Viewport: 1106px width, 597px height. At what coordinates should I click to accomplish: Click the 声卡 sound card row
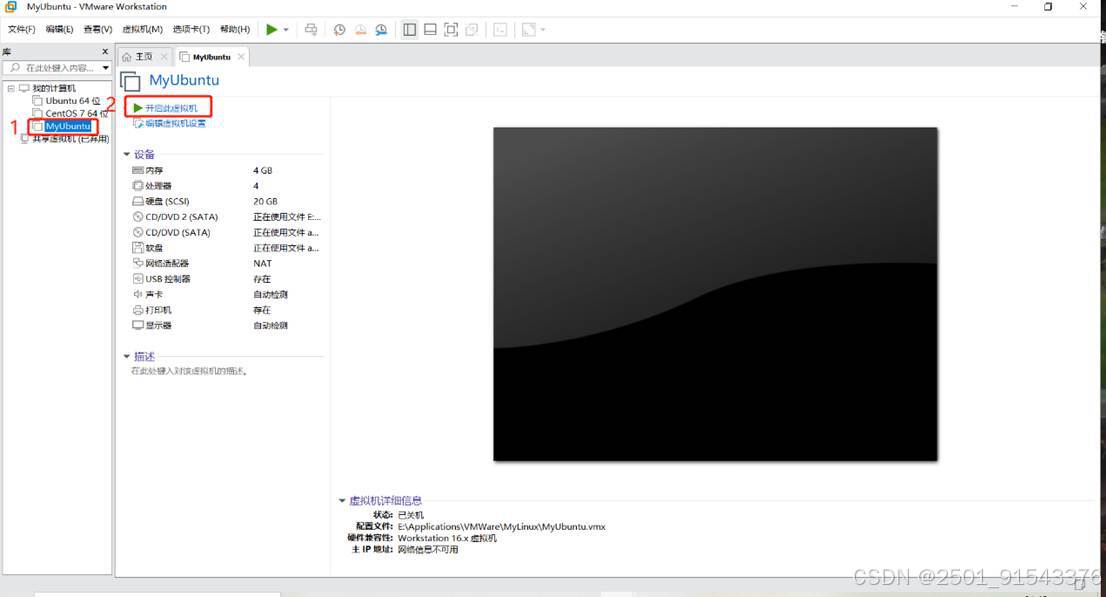tap(226, 295)
